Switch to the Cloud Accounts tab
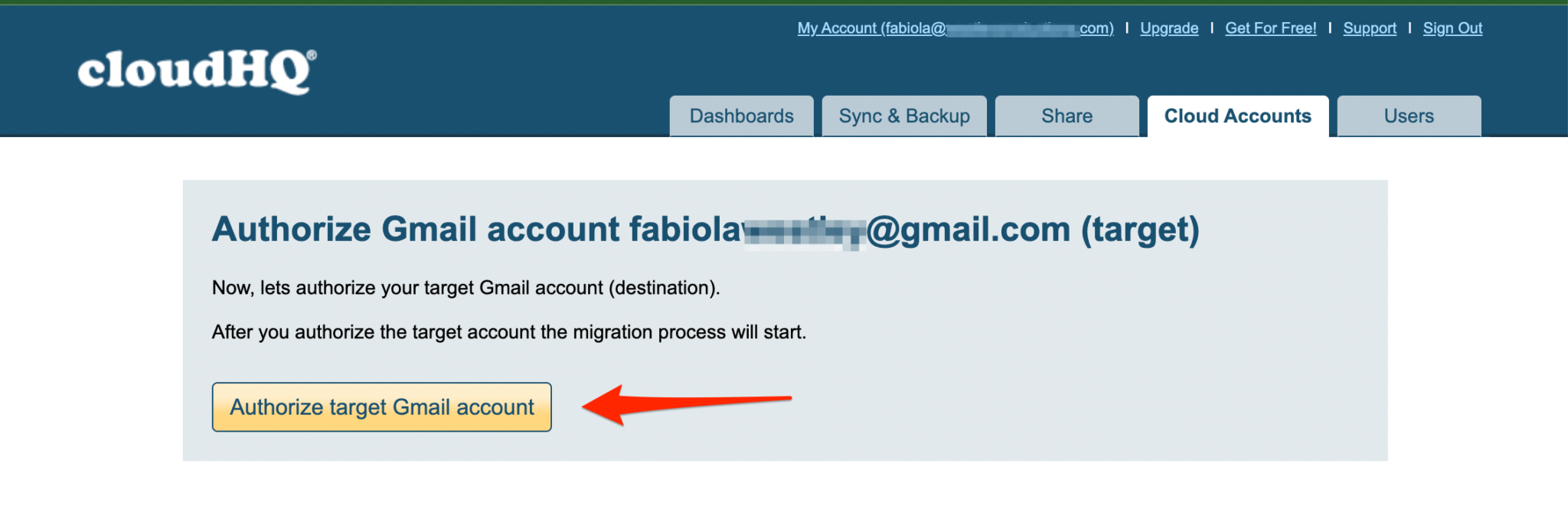The height and width of the screenshot is (522, 1568). pos(1237,116)
